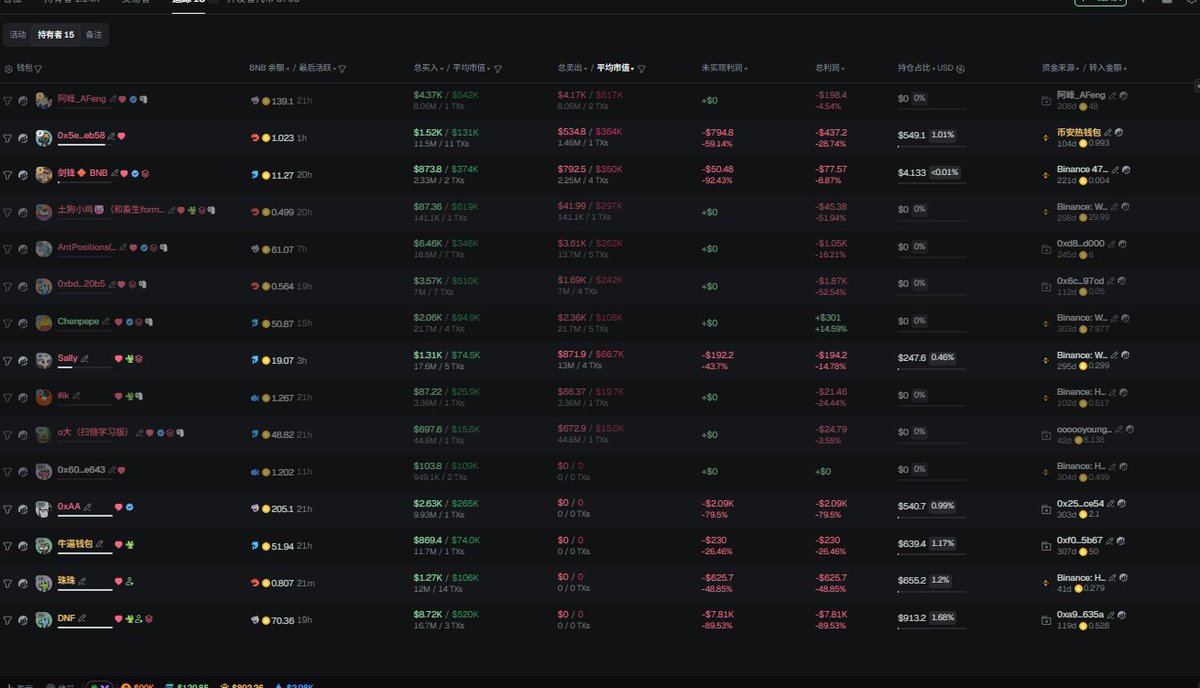1200x688 pixels.
Task: Click the chart icon beside 0xd8...d000 source
Action: pos(1123,243)
